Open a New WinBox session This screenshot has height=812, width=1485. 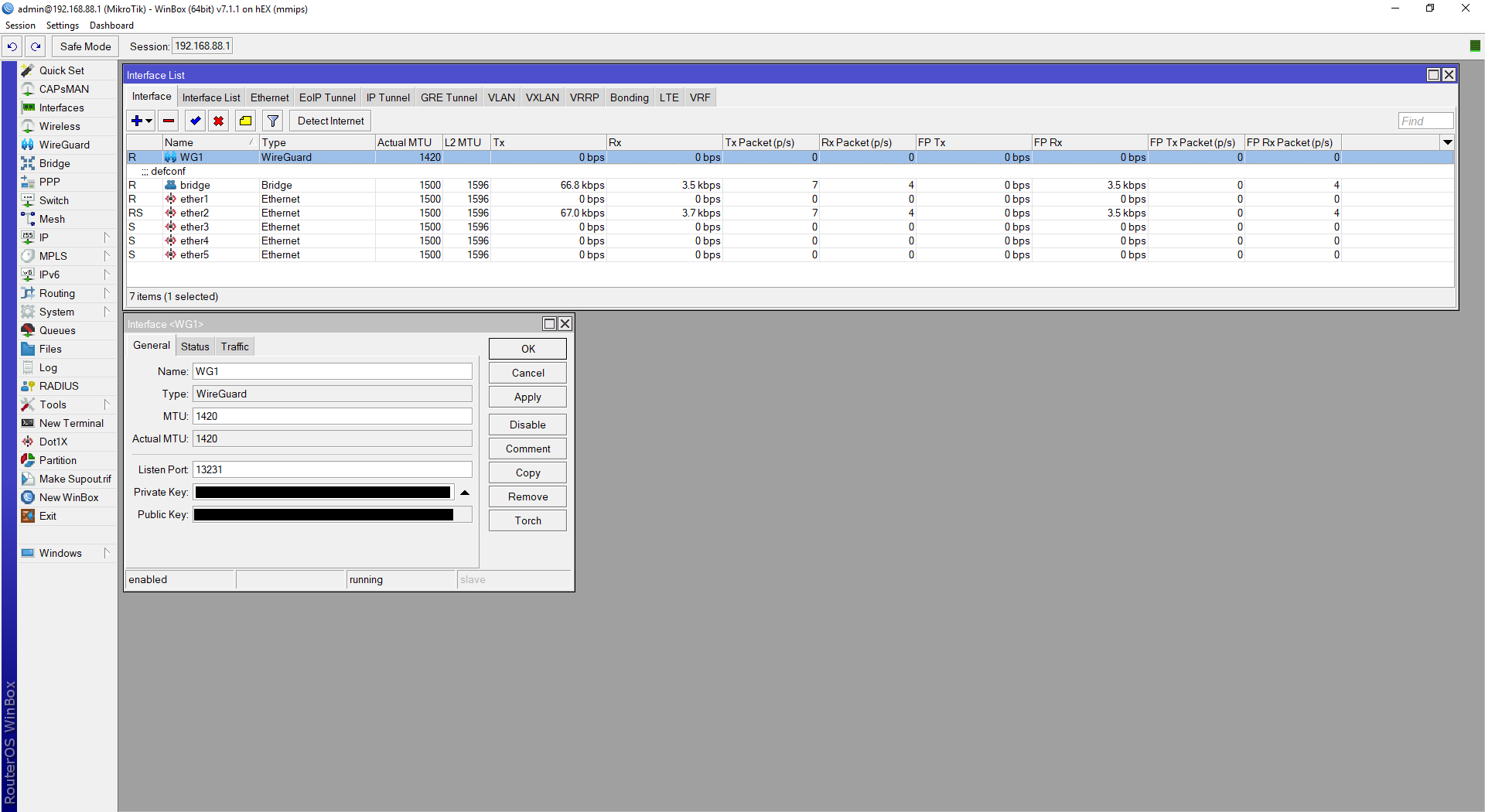coord(69,497)
